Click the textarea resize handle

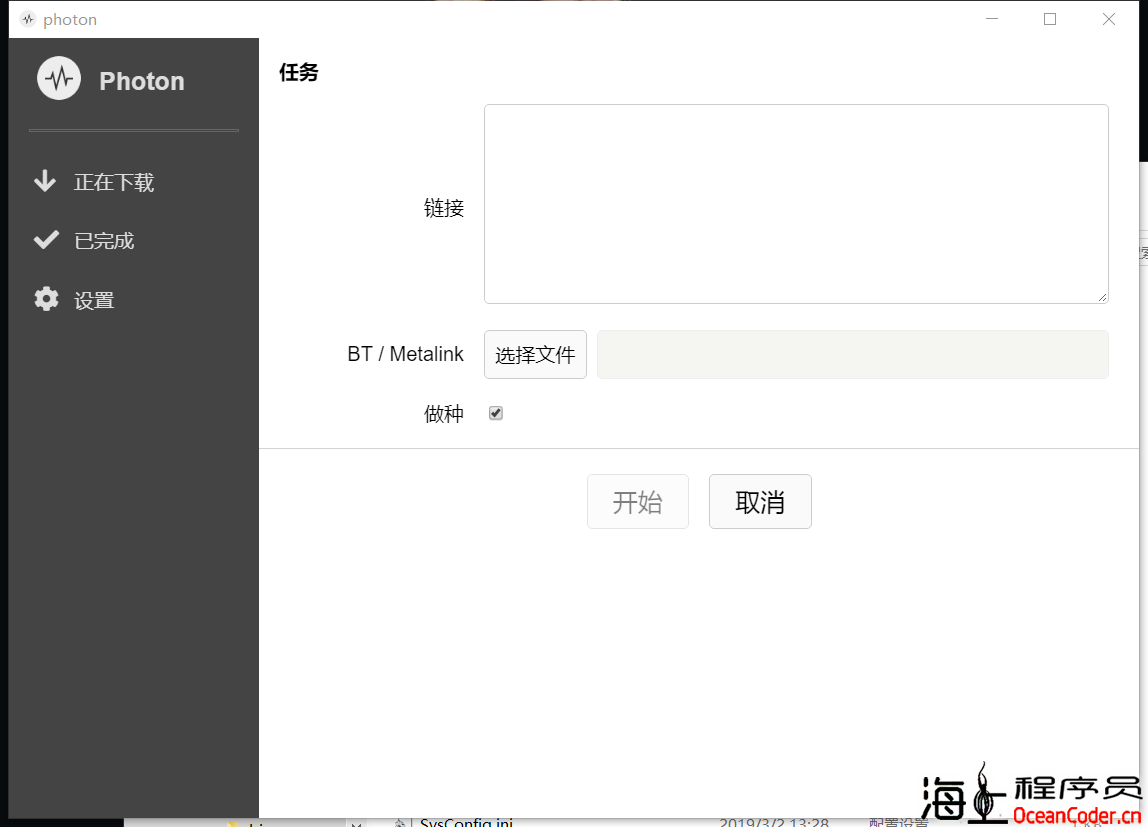click(1102, 297)
